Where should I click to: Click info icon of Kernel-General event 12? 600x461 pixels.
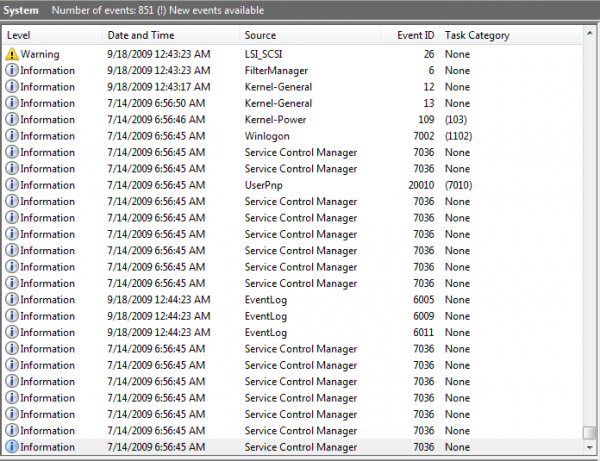[12, 87]
